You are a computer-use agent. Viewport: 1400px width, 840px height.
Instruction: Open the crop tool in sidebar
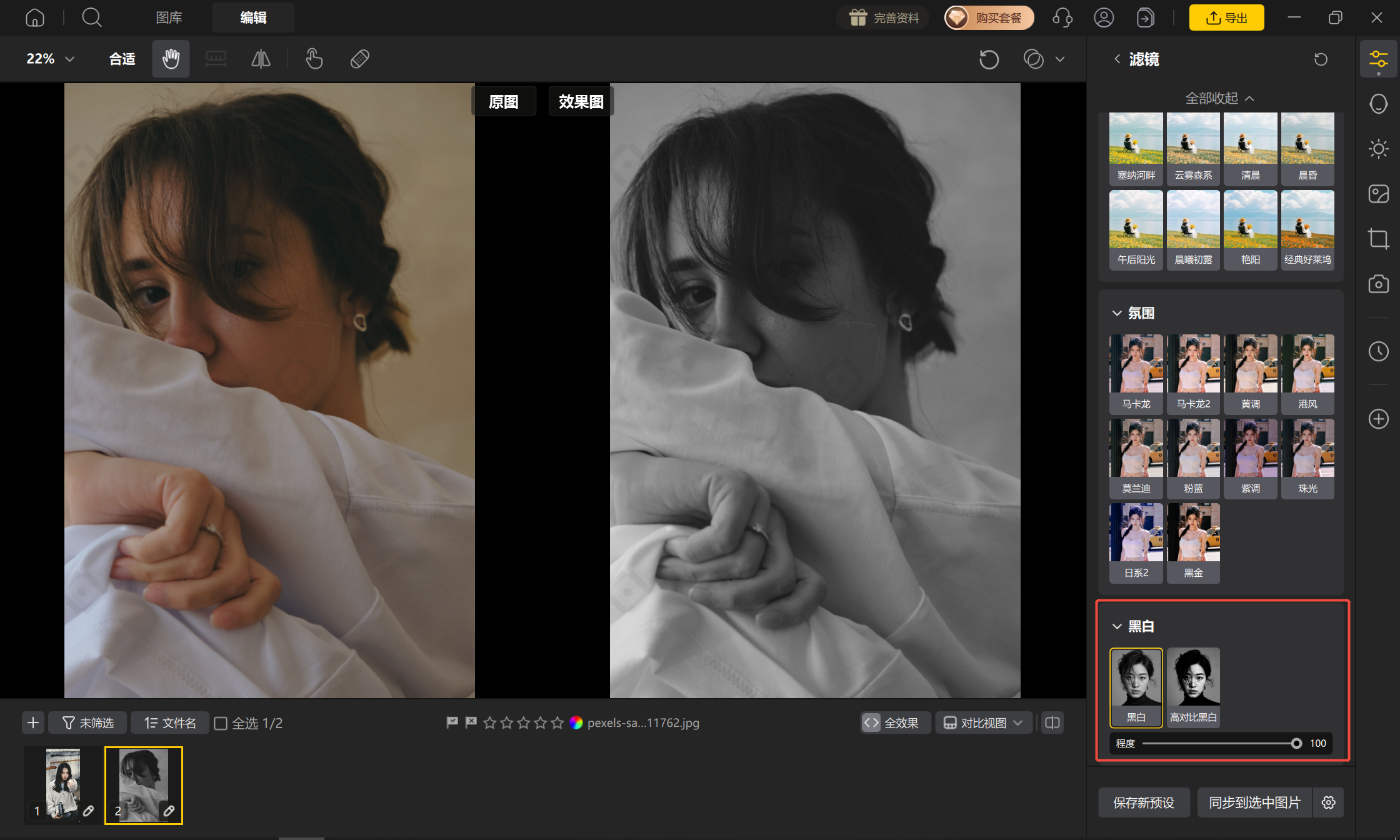pos(1378,239)
